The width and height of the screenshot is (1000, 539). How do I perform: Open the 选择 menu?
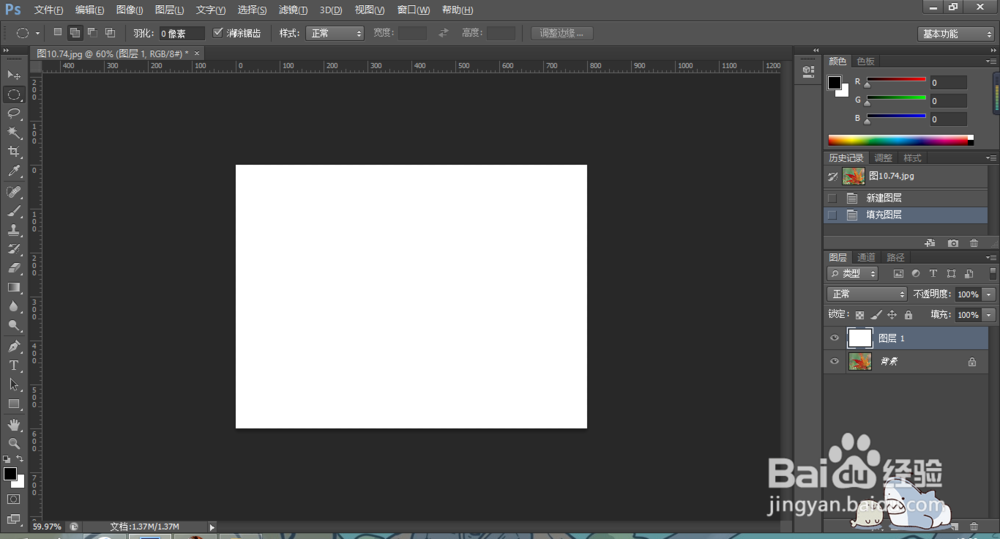252,10
